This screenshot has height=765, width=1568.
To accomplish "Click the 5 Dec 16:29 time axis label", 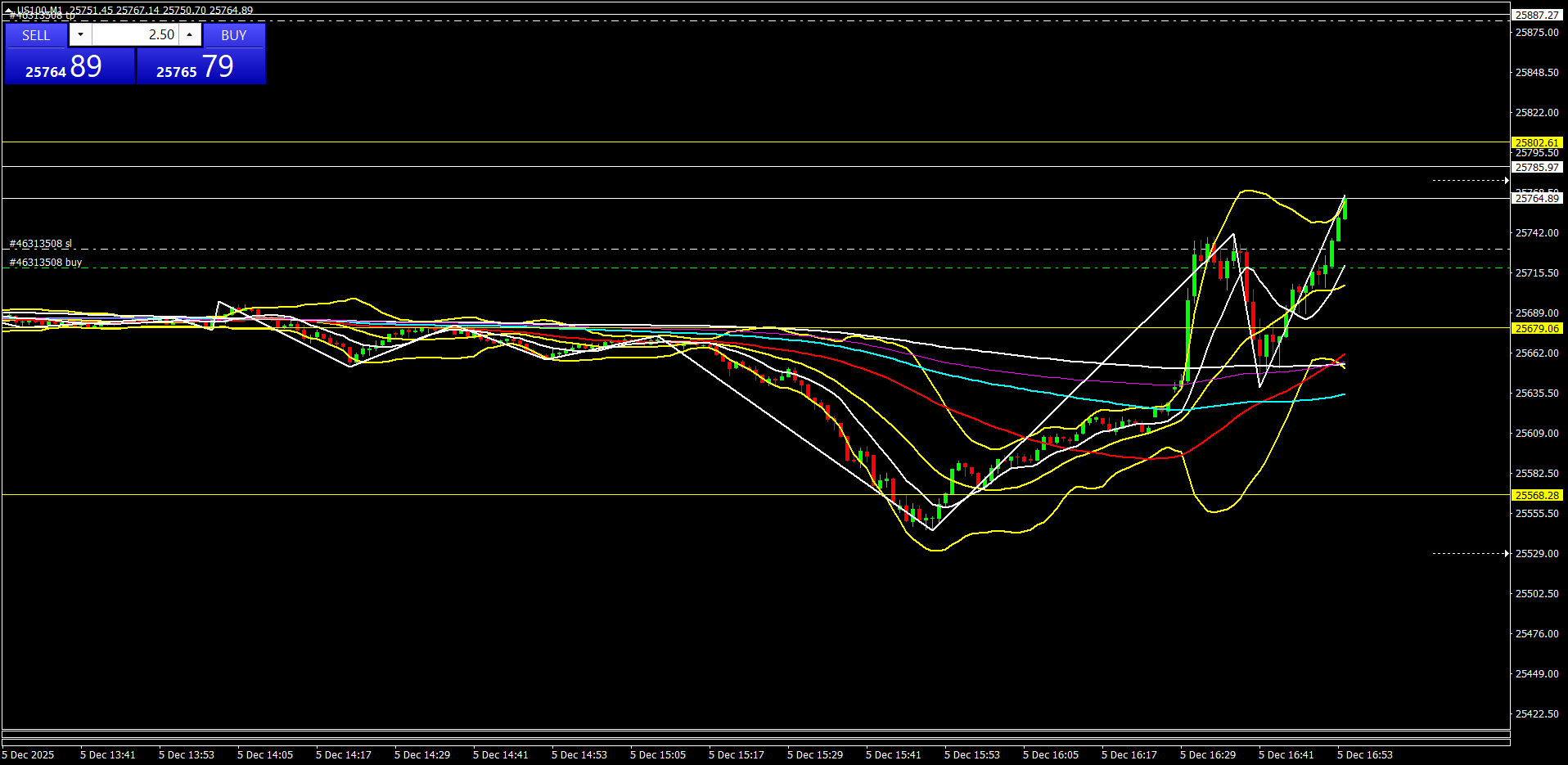I will click(1207, 754).
